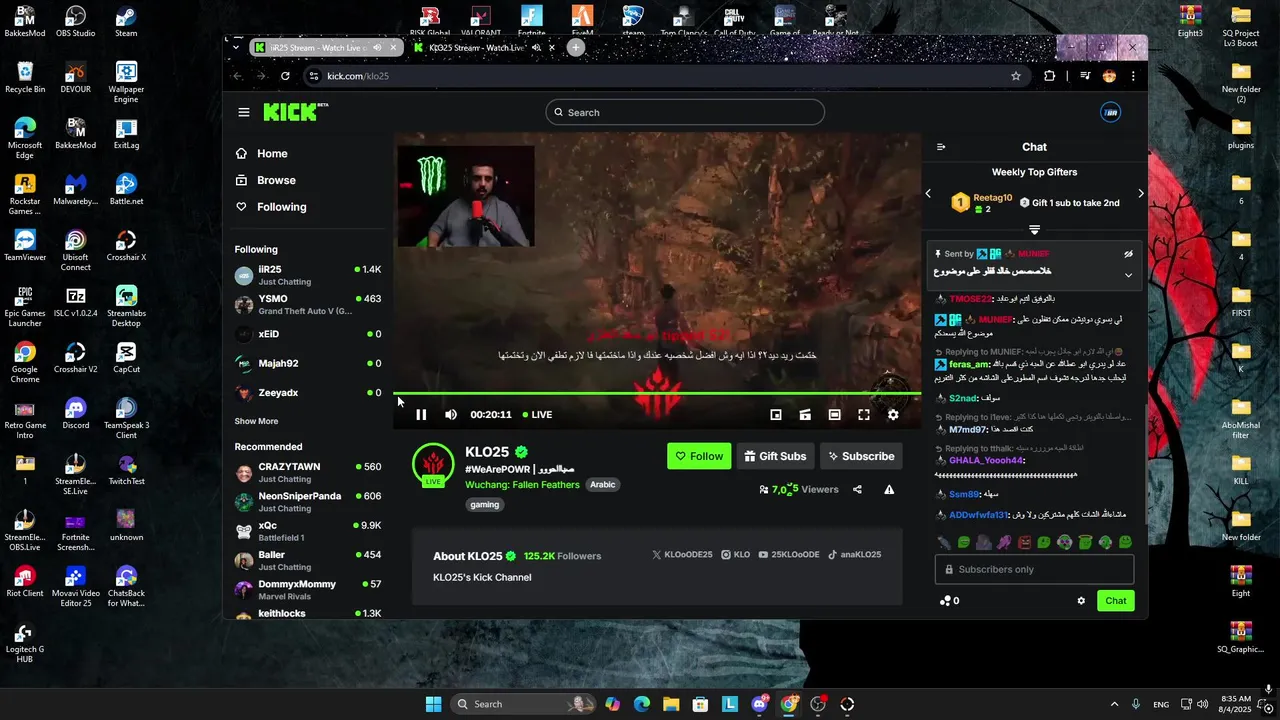Screen dimensions: 1280x720
Task: Open video player settings gear
Action: (893, 414)
